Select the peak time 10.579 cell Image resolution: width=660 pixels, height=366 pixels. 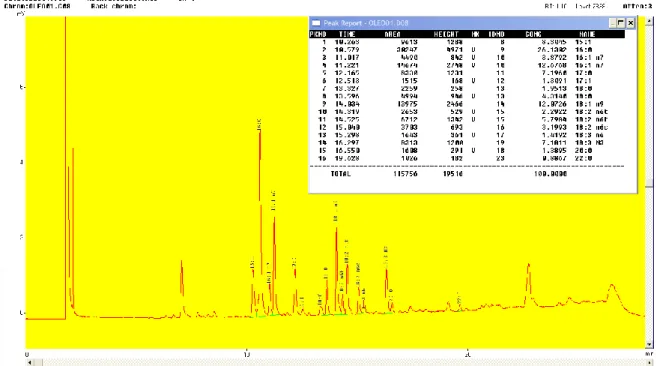[x=347, y=50]
